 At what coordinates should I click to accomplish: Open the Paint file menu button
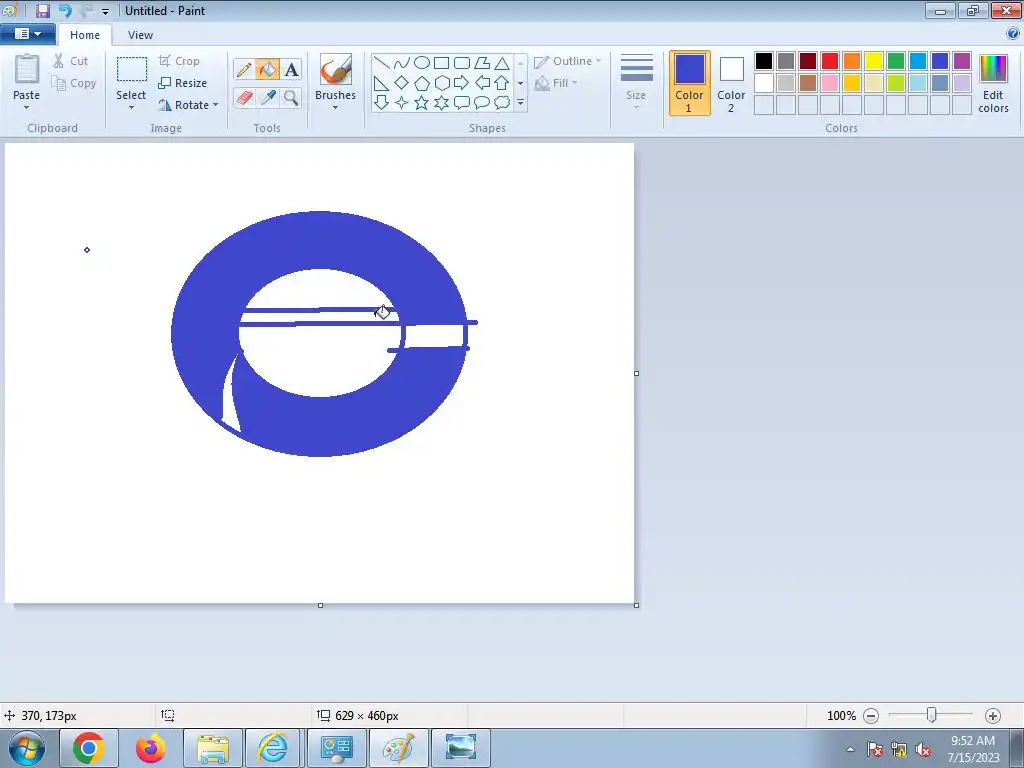click(27, 34)
